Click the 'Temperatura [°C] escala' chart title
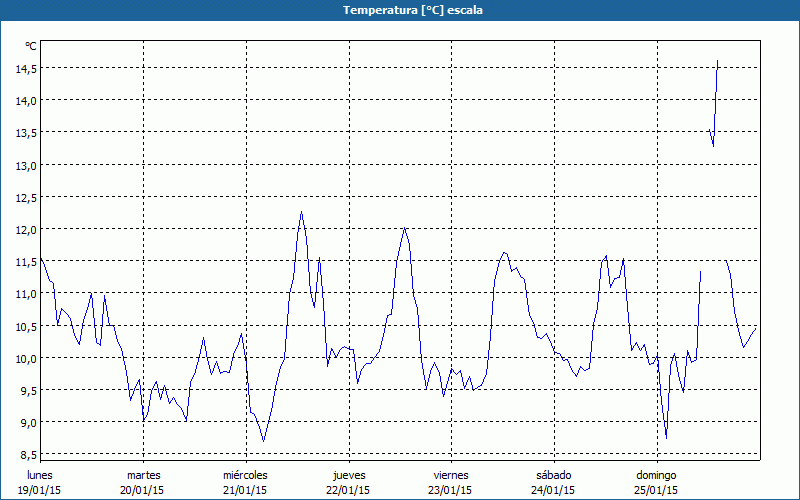The height and width of the screenshot is (500, 800). 400,10
